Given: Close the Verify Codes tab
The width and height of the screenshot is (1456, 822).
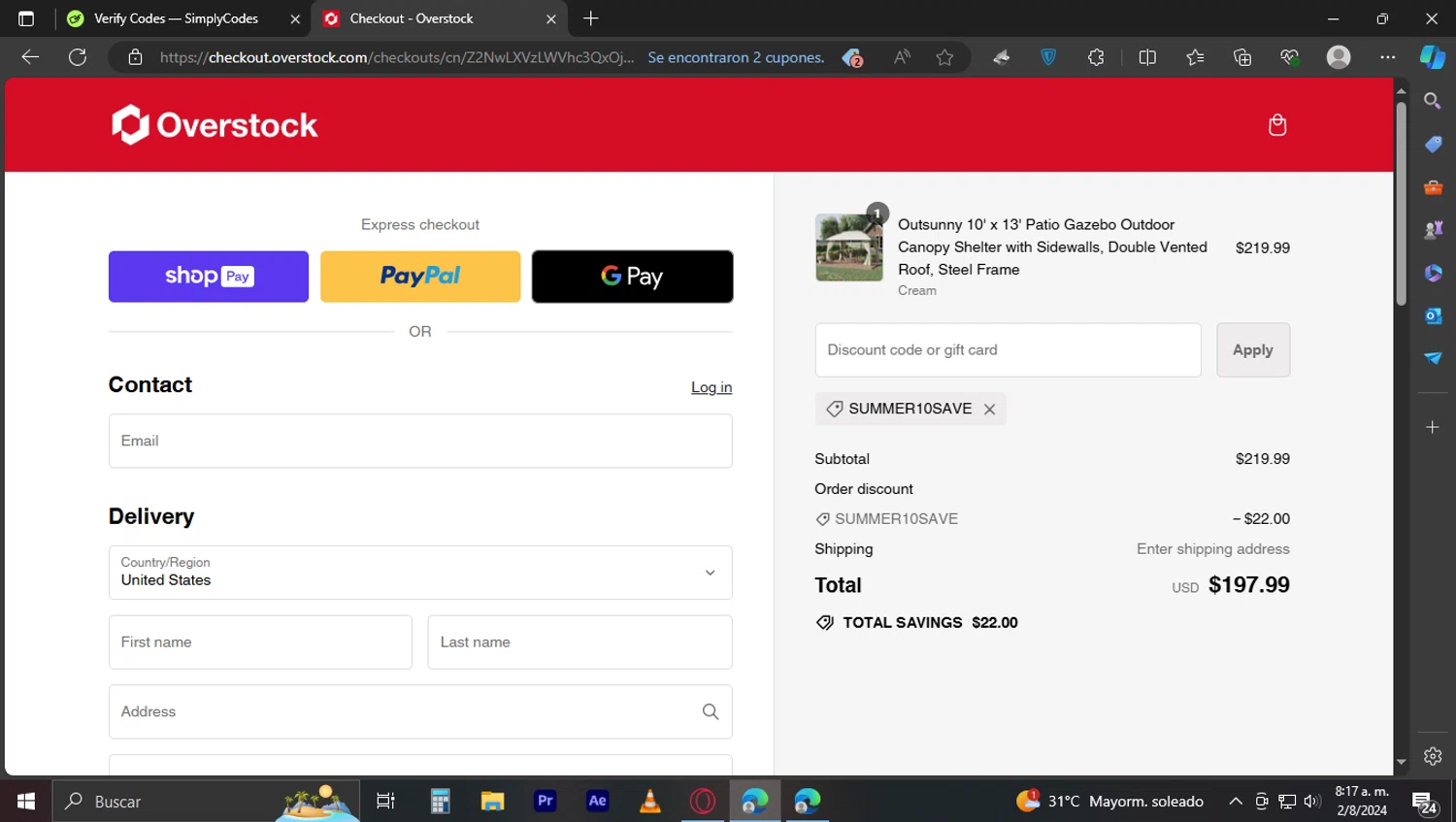Looking at the screenshot, I should 295,18.
